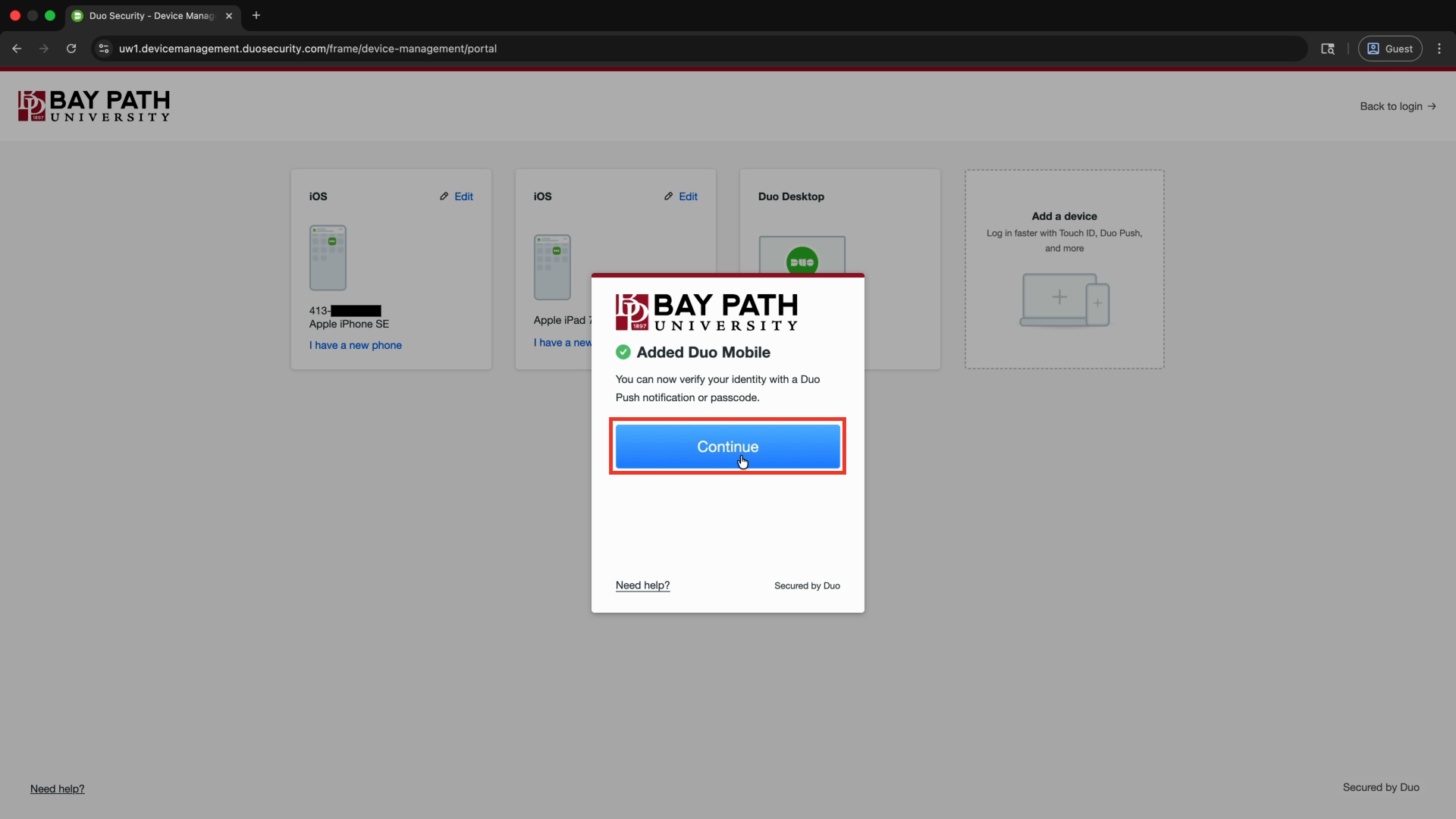Click the 'Secured by Duo' text at page bottom

point(1381,787)
